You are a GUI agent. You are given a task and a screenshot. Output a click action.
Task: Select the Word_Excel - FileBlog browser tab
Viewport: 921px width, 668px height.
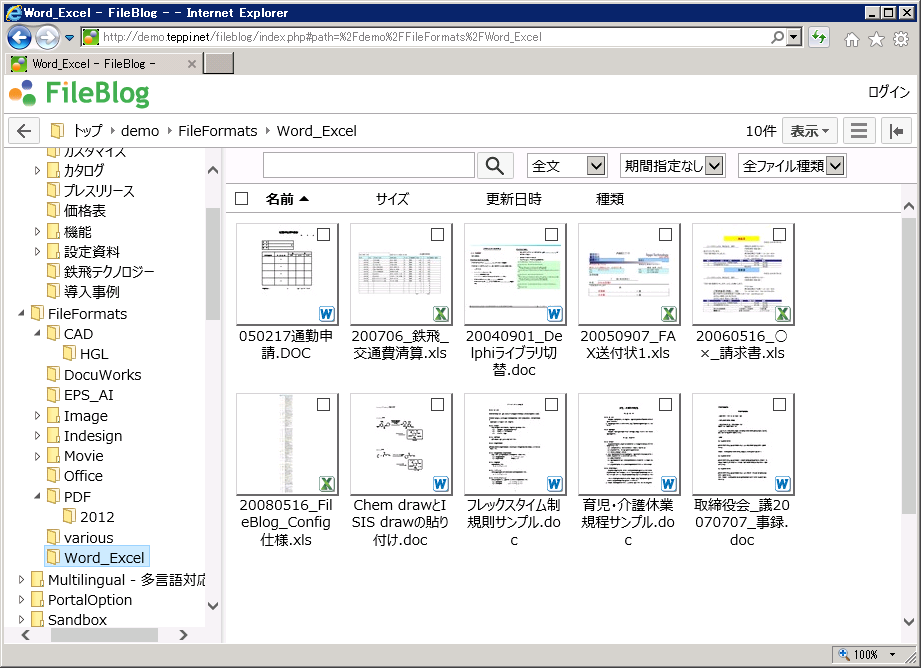click(x=103, y=63)
